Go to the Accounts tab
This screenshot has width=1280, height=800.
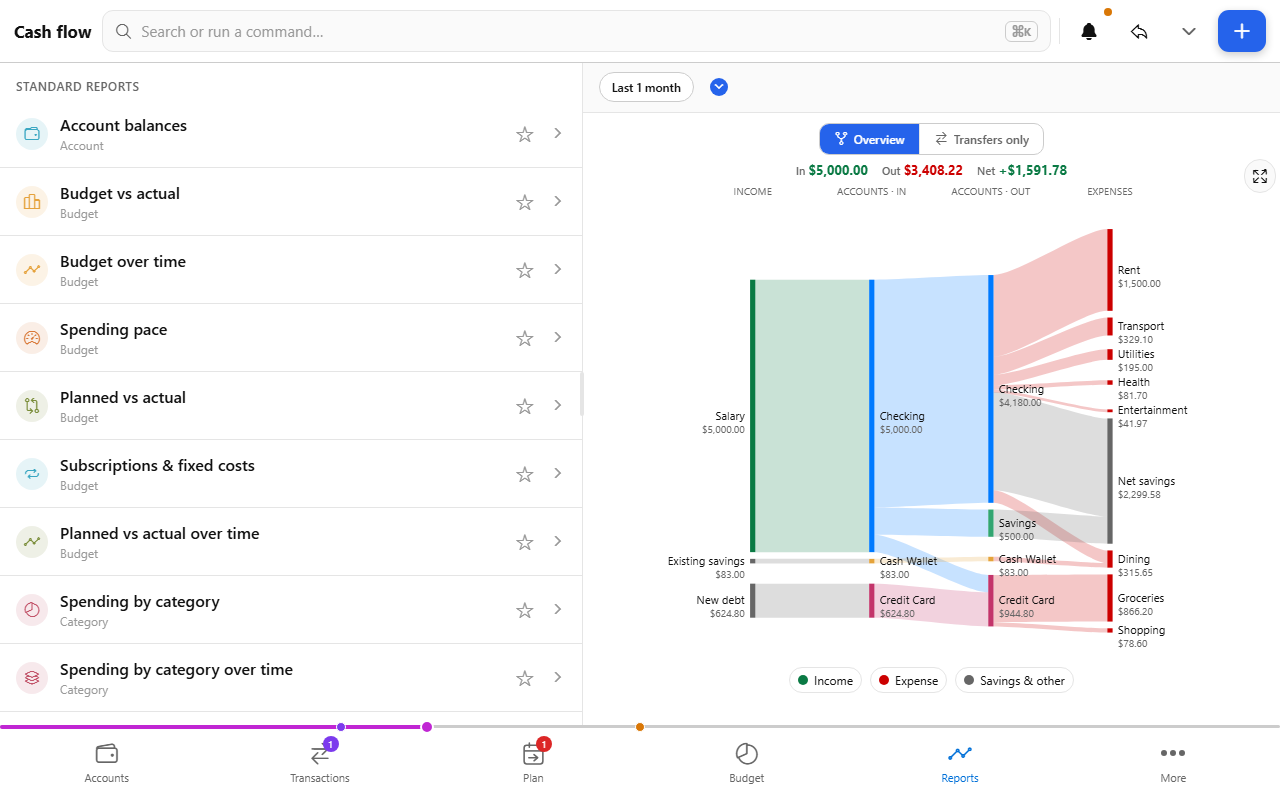pyautogui.click(x=107, y=763)
